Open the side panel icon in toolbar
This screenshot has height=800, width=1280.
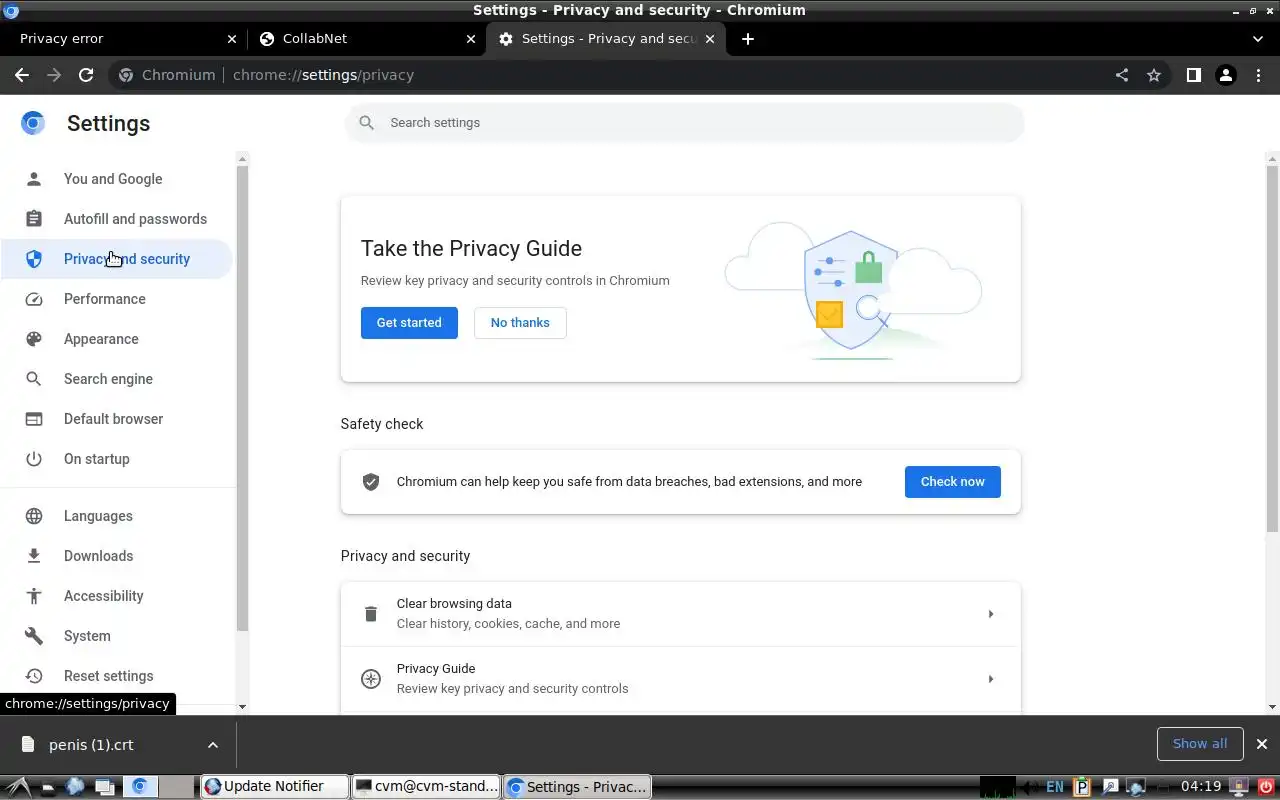1193,75
